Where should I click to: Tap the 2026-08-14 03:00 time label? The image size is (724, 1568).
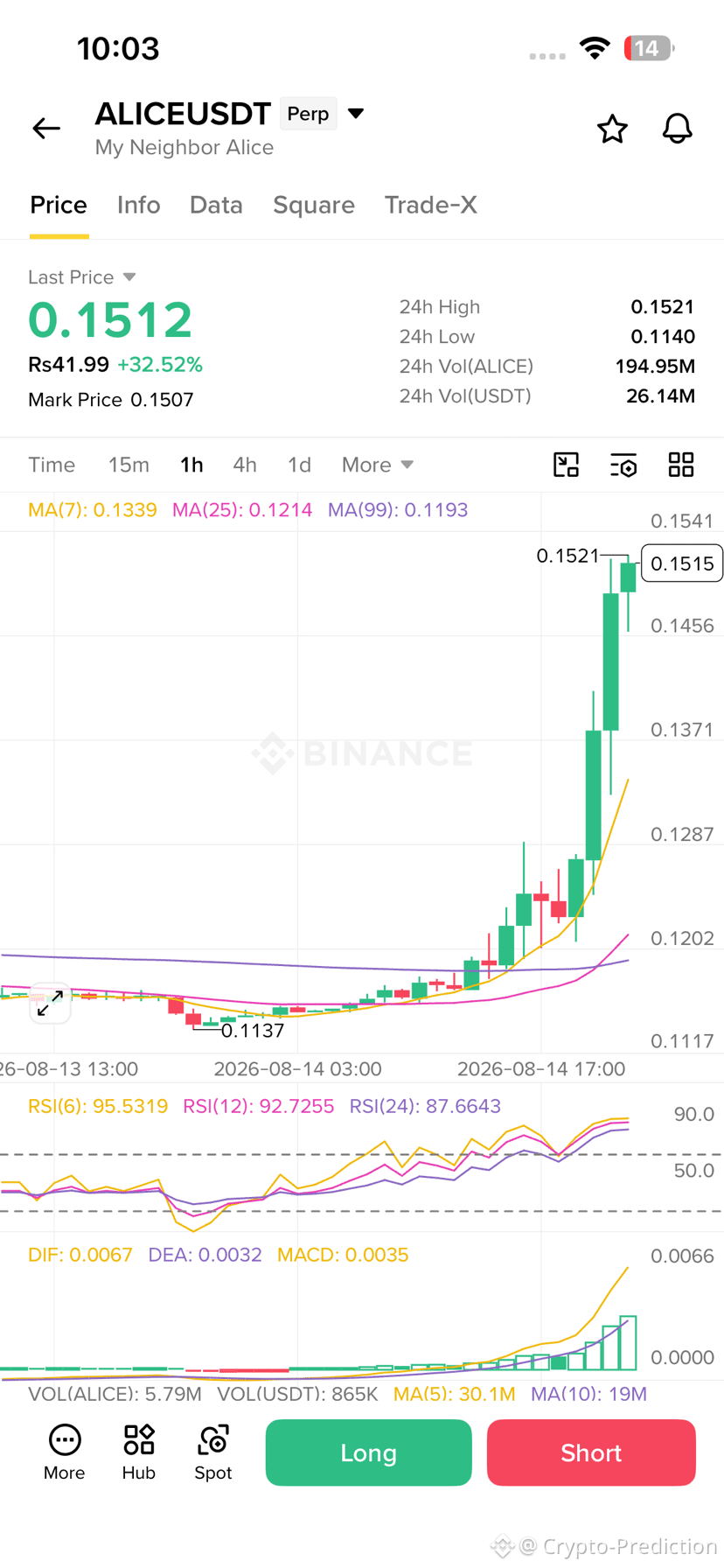(x=298, y=1069)
